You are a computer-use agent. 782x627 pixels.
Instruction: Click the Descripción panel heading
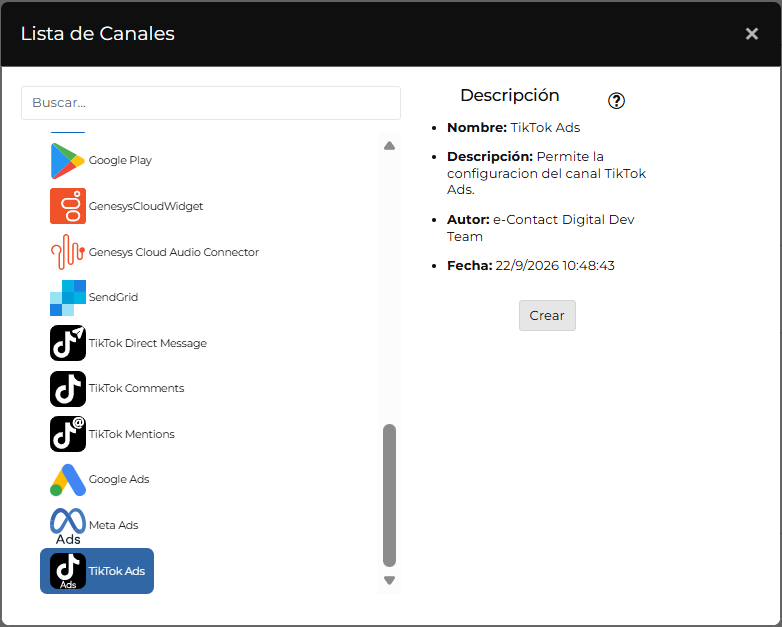[x=510, y=95]
